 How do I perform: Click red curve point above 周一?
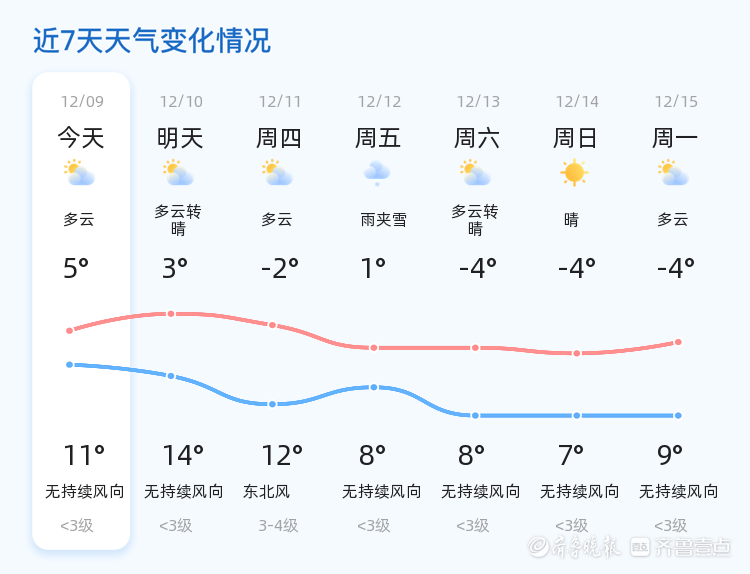678,342
